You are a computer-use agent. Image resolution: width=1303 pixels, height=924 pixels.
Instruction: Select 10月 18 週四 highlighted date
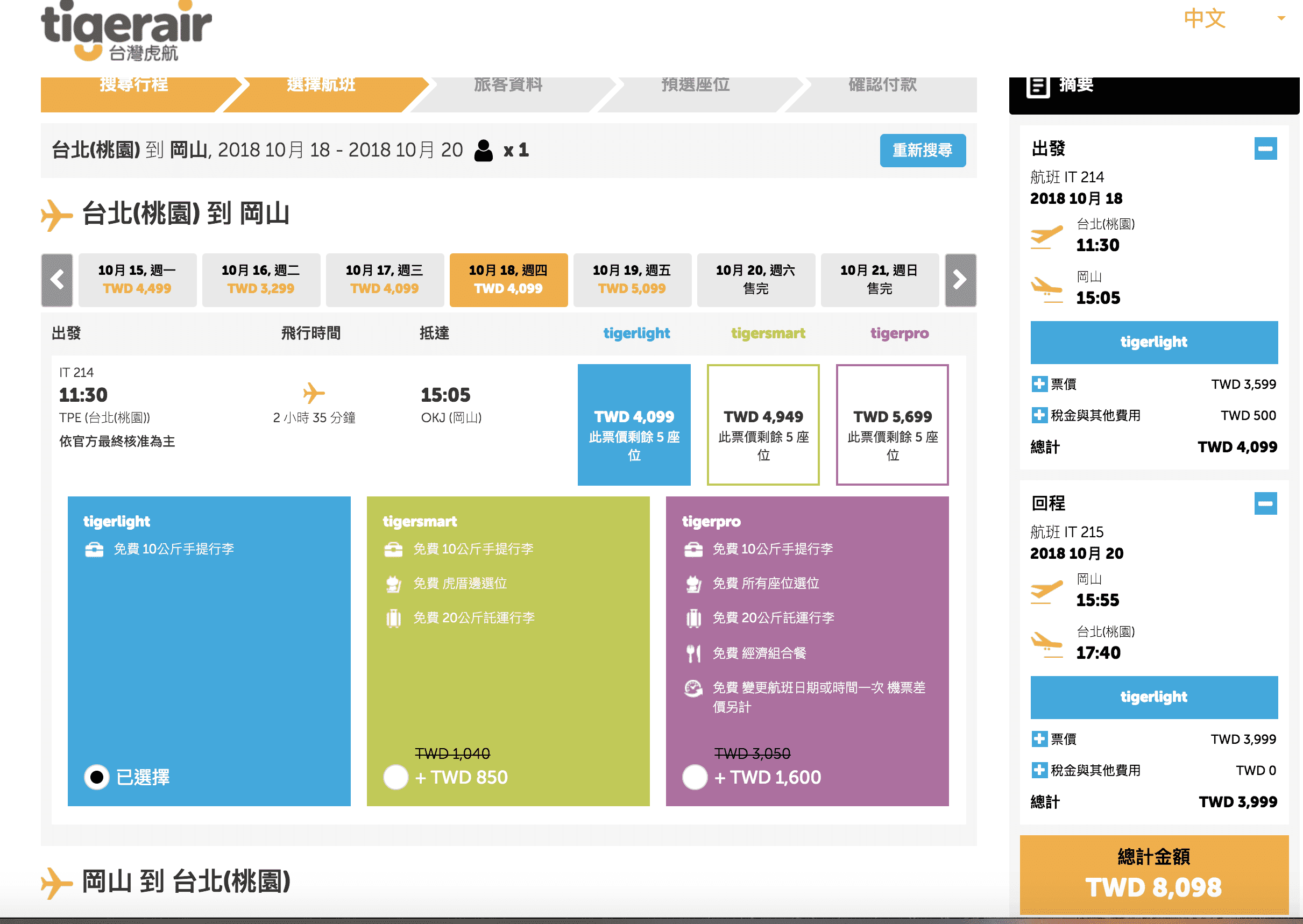(x=509, y=280)
